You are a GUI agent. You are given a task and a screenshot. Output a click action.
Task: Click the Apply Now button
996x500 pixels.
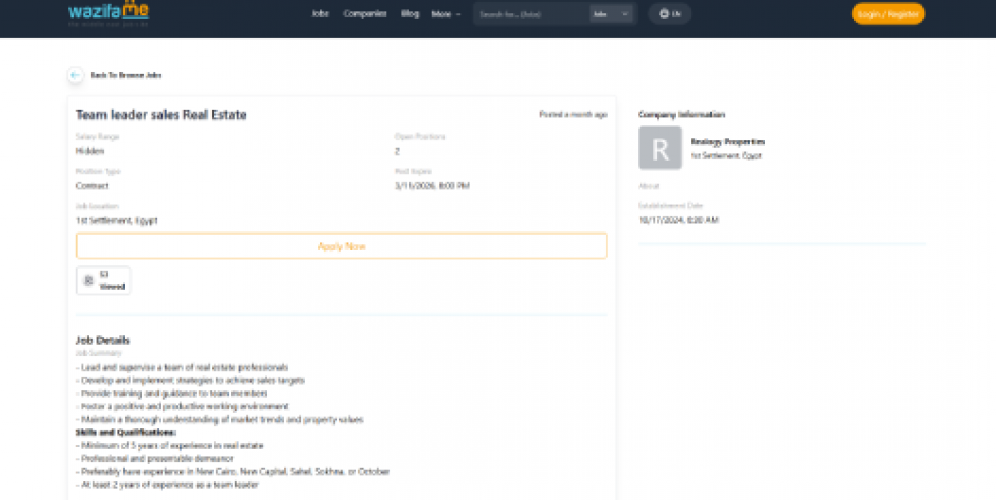pyautogui.click(x=342, y=246)
